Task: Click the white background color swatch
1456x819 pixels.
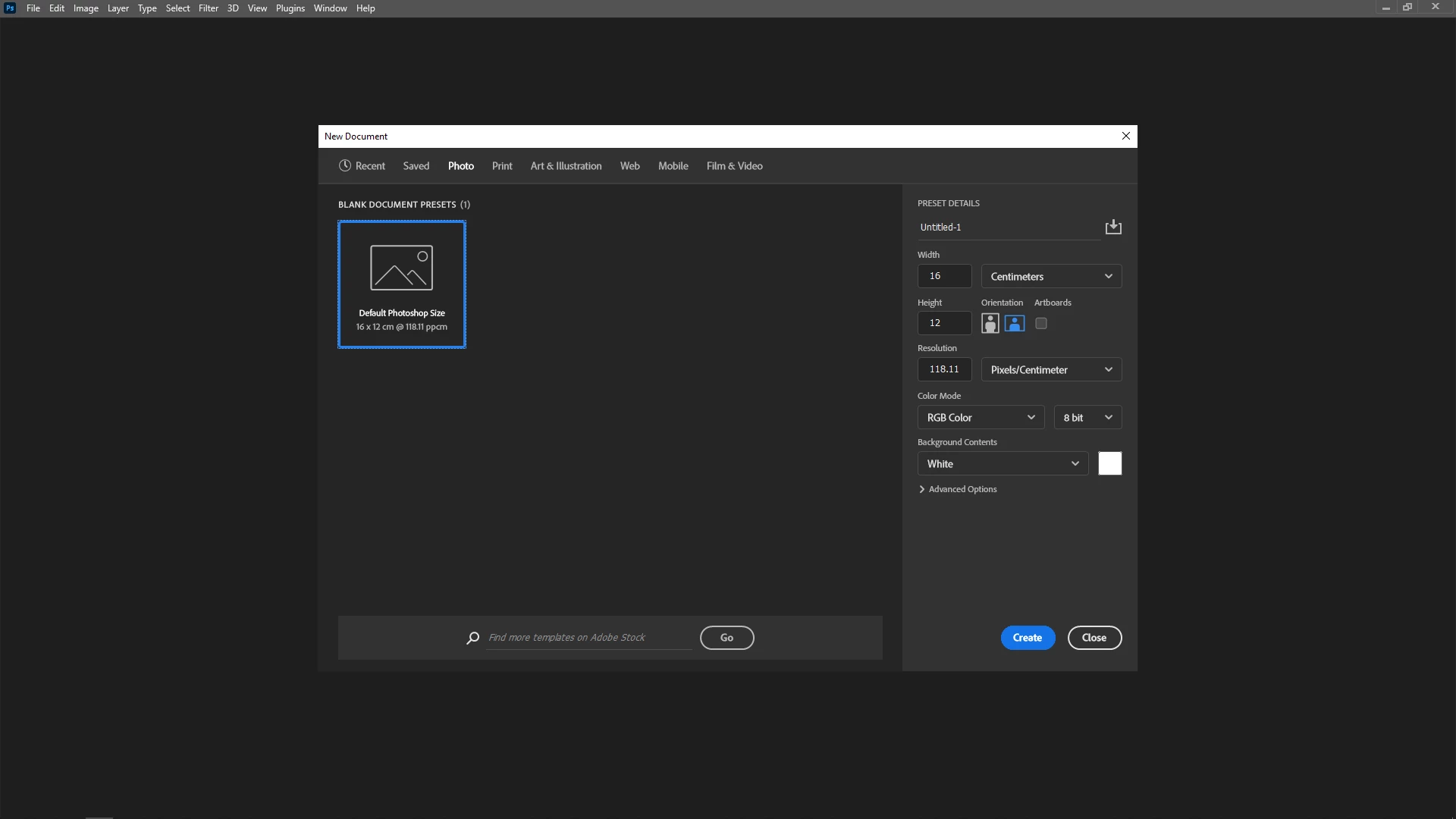Action: tap(1109, 463)
